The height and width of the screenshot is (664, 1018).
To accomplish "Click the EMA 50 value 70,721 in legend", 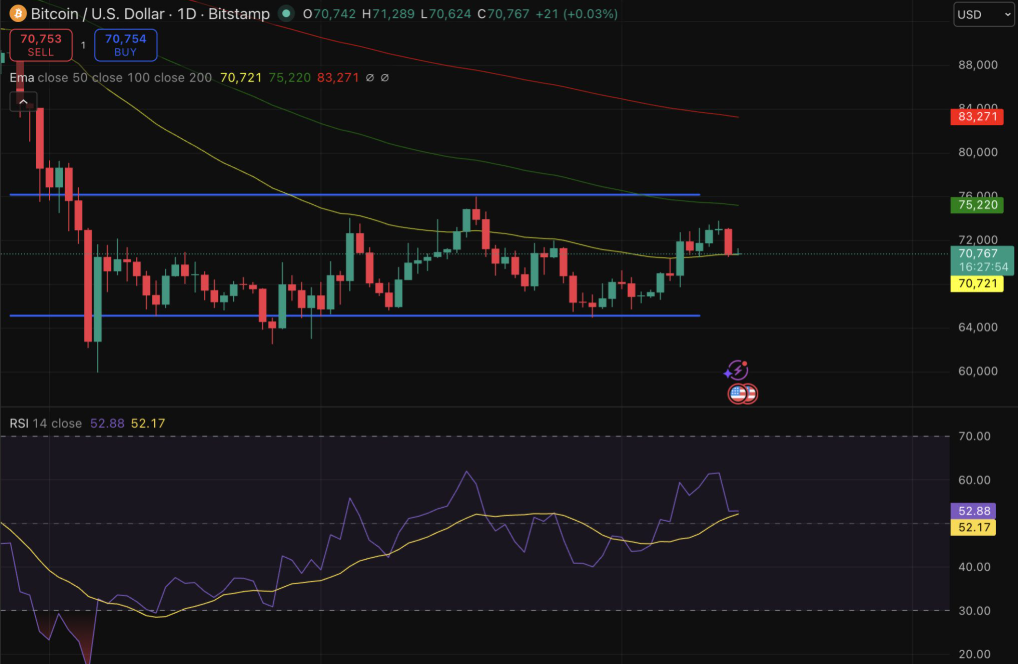I will [241, 77].
